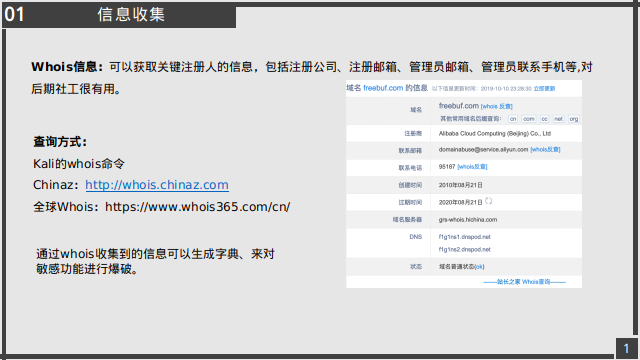The width and height of the screenshot is (640, 360).
Task: Click registrar text Alibaba Cloud Computing (Beijing) Co., Ltd
Action: [x=495, y=133]
